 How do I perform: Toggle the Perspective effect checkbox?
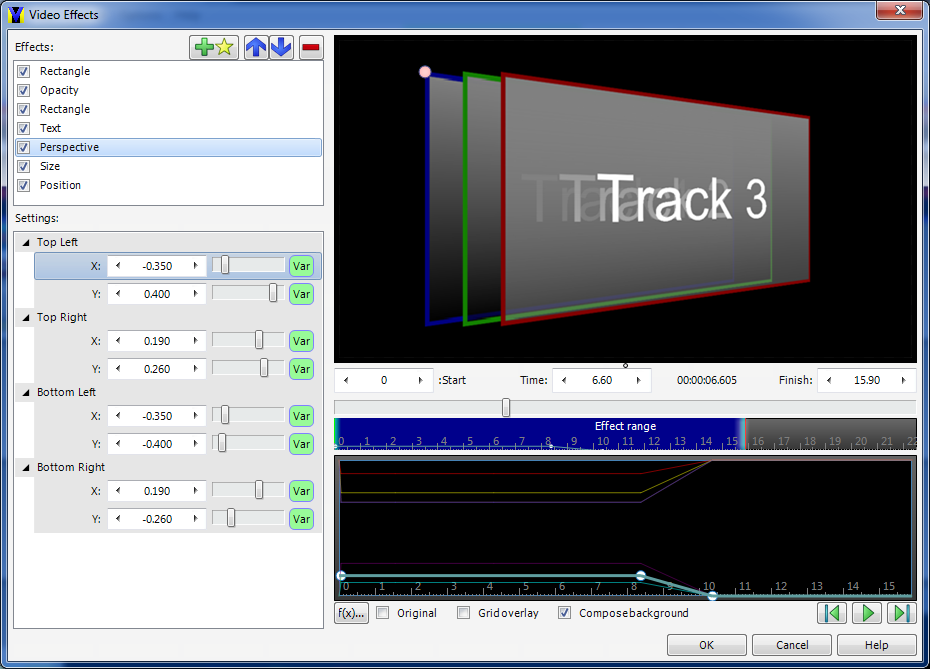[23, 147]
